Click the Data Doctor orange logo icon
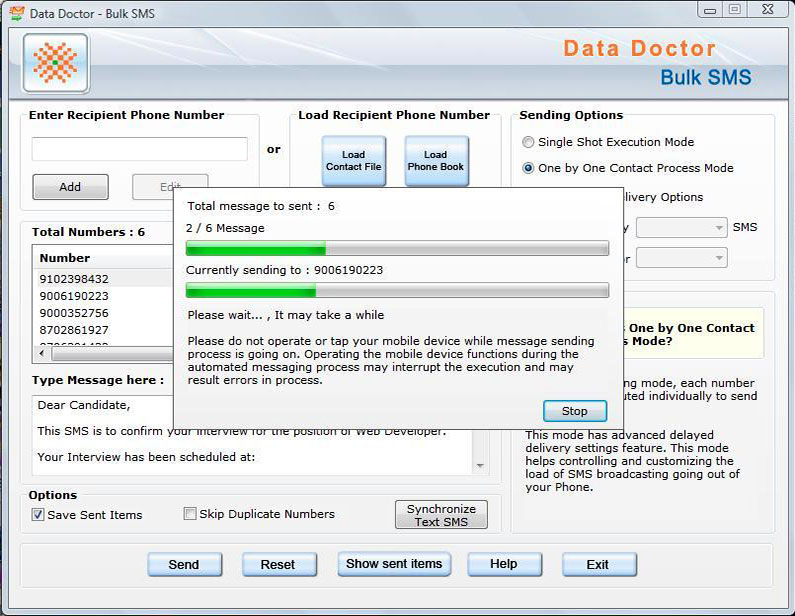The image size is (795, 616). (x=55, y=63)
